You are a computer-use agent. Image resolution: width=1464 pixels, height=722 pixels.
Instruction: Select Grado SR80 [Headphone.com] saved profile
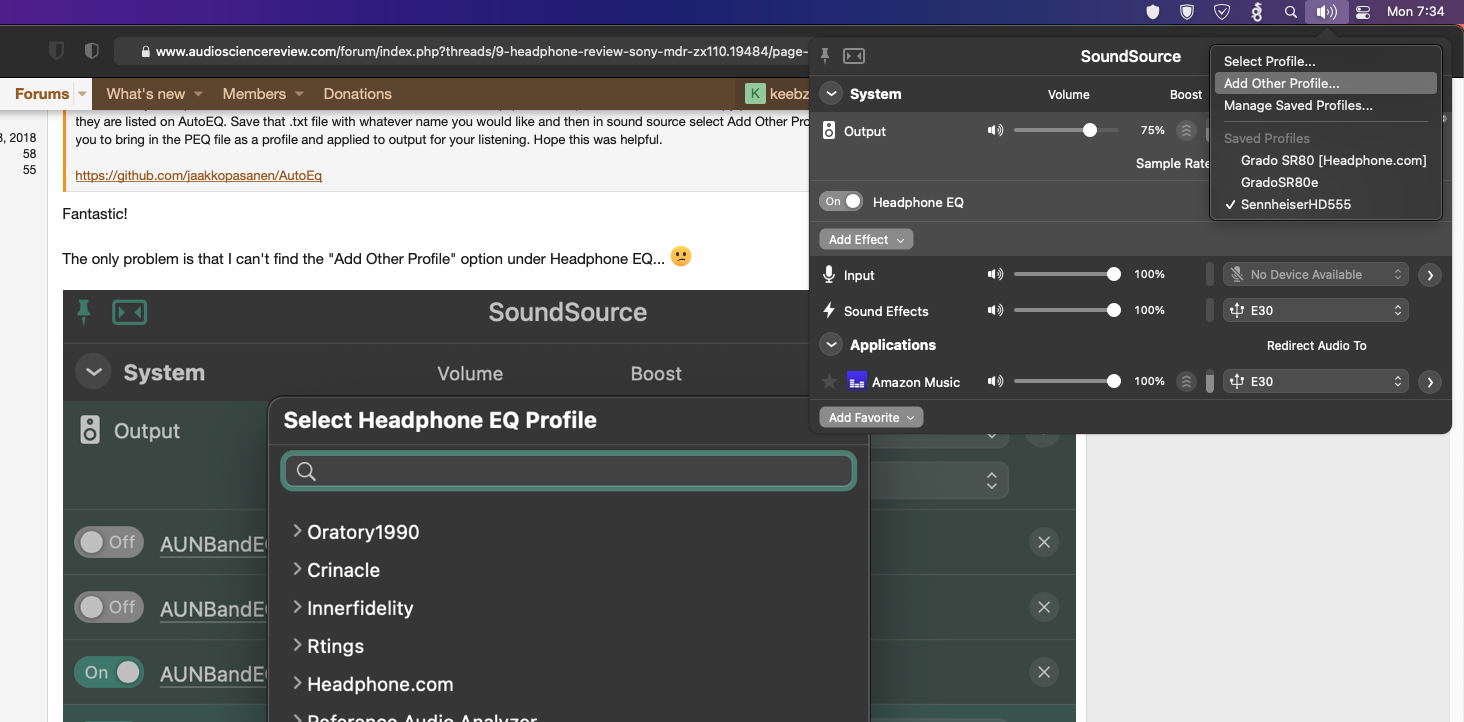pyautogui.click(x=1326, y=160)
